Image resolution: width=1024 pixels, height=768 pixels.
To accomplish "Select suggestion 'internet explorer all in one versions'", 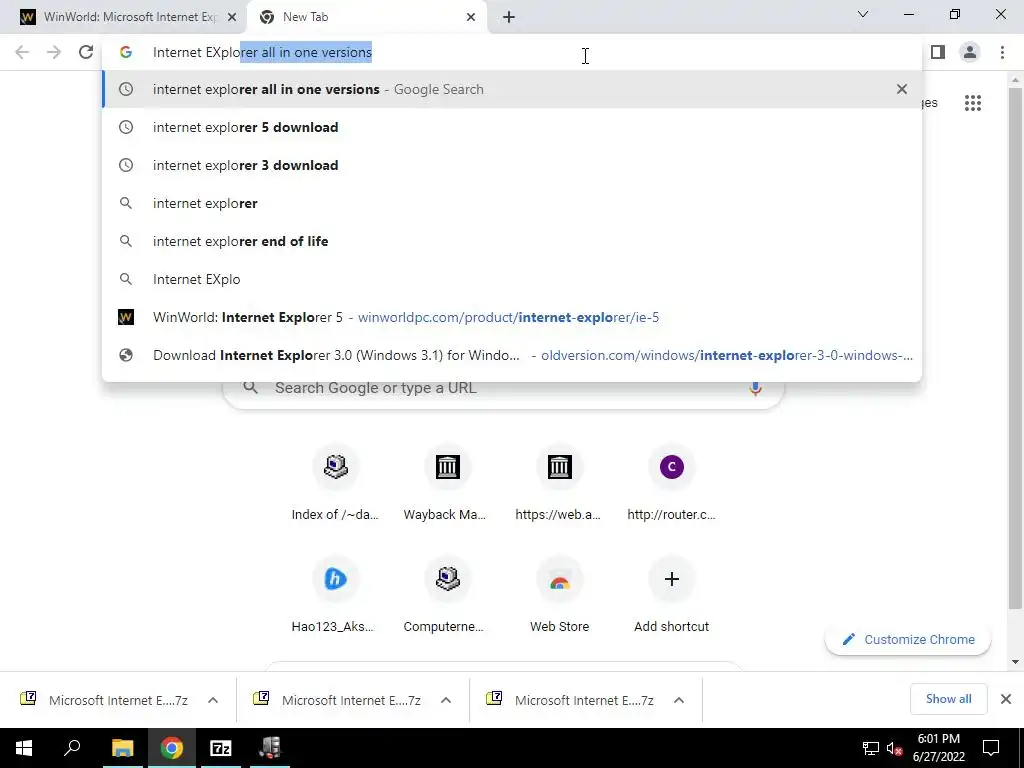I will tap(512, 89).
